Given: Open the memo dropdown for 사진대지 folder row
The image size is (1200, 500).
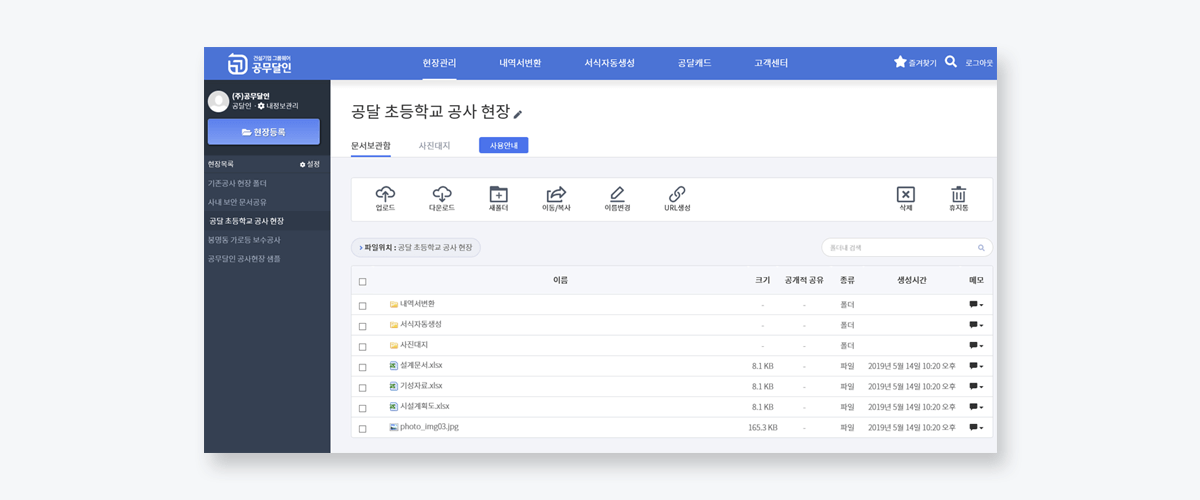Looking at the screenshot, I should [976, 346].
